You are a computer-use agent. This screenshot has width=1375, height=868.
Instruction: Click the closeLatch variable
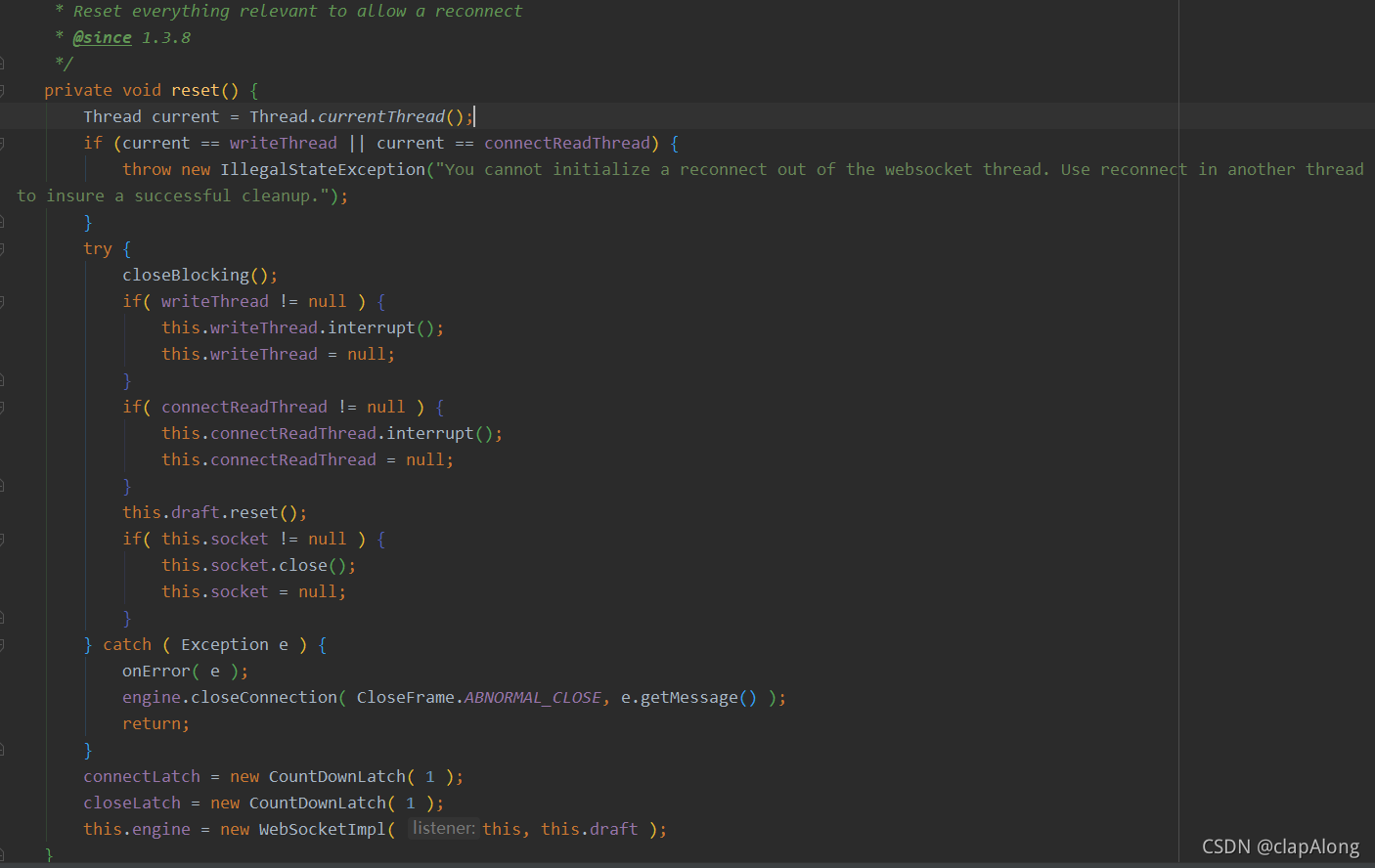[132, 803]
